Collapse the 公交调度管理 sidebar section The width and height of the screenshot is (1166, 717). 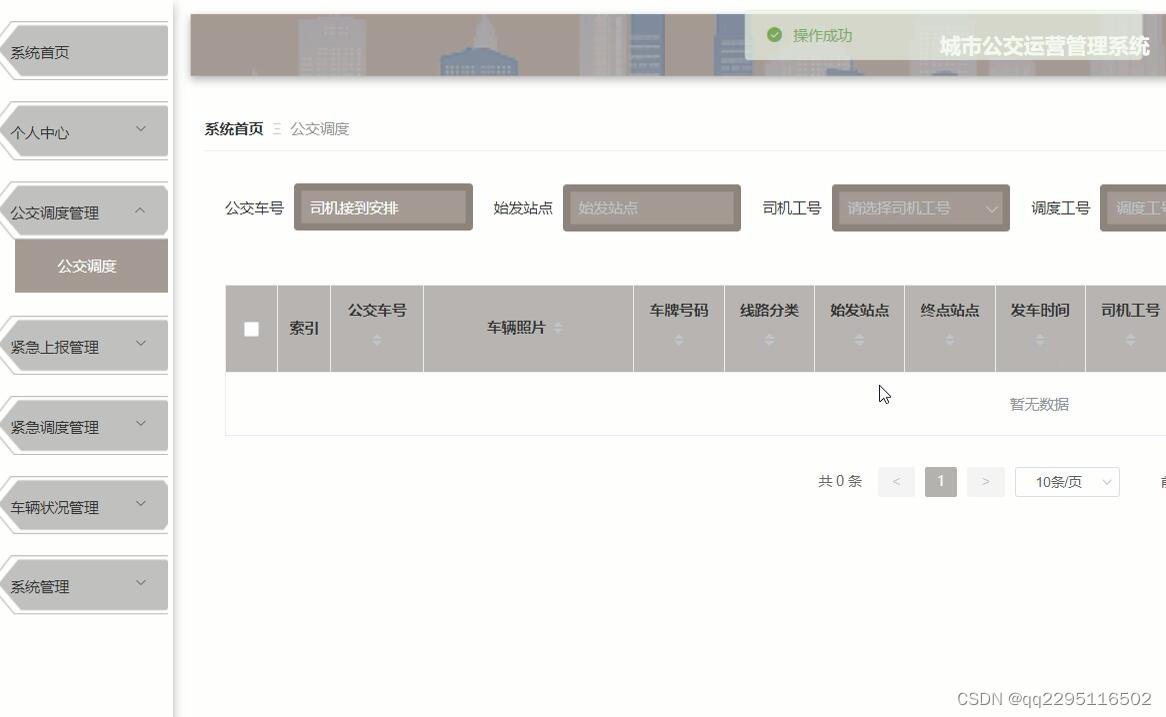pos(85,211)
